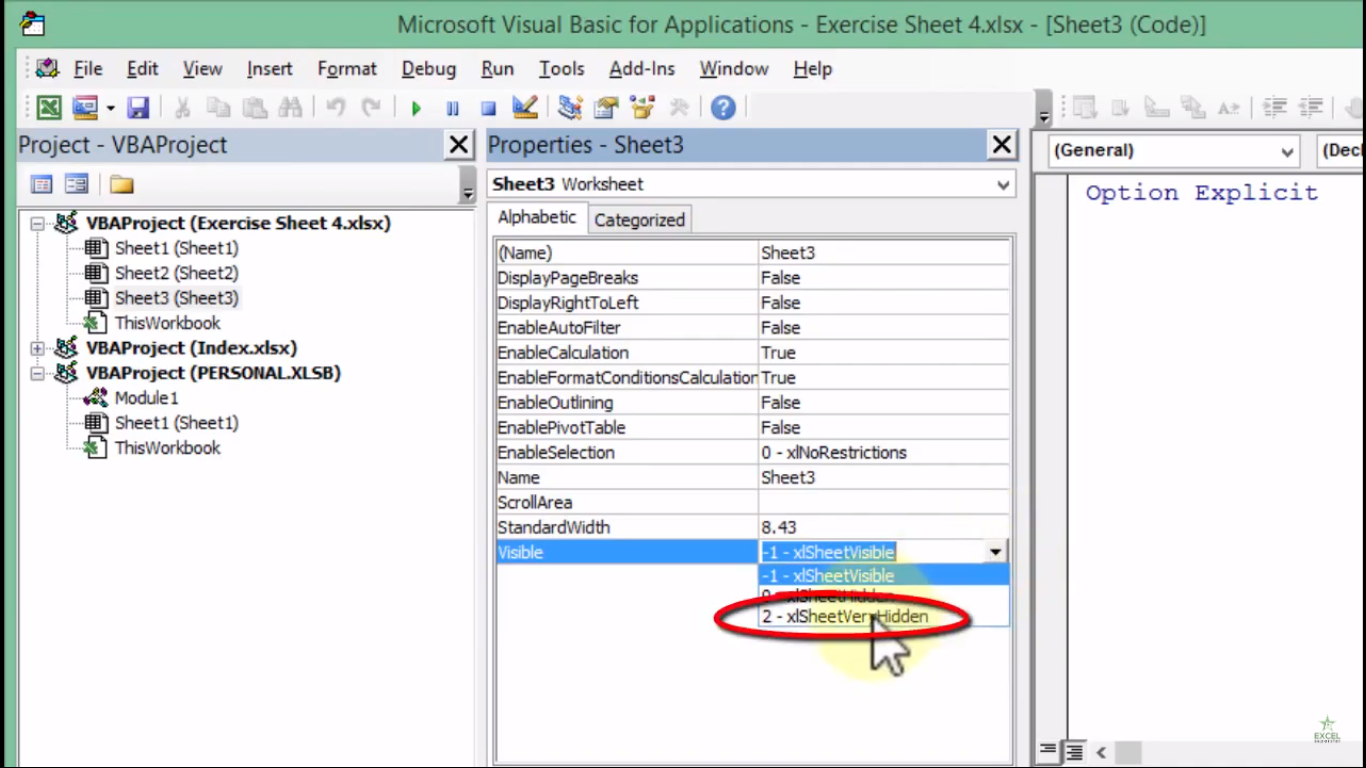Close the Properties - Sheet3 pane
Image resolution: width=1366 pixels, height=768 pixels.
[1002, 145]
